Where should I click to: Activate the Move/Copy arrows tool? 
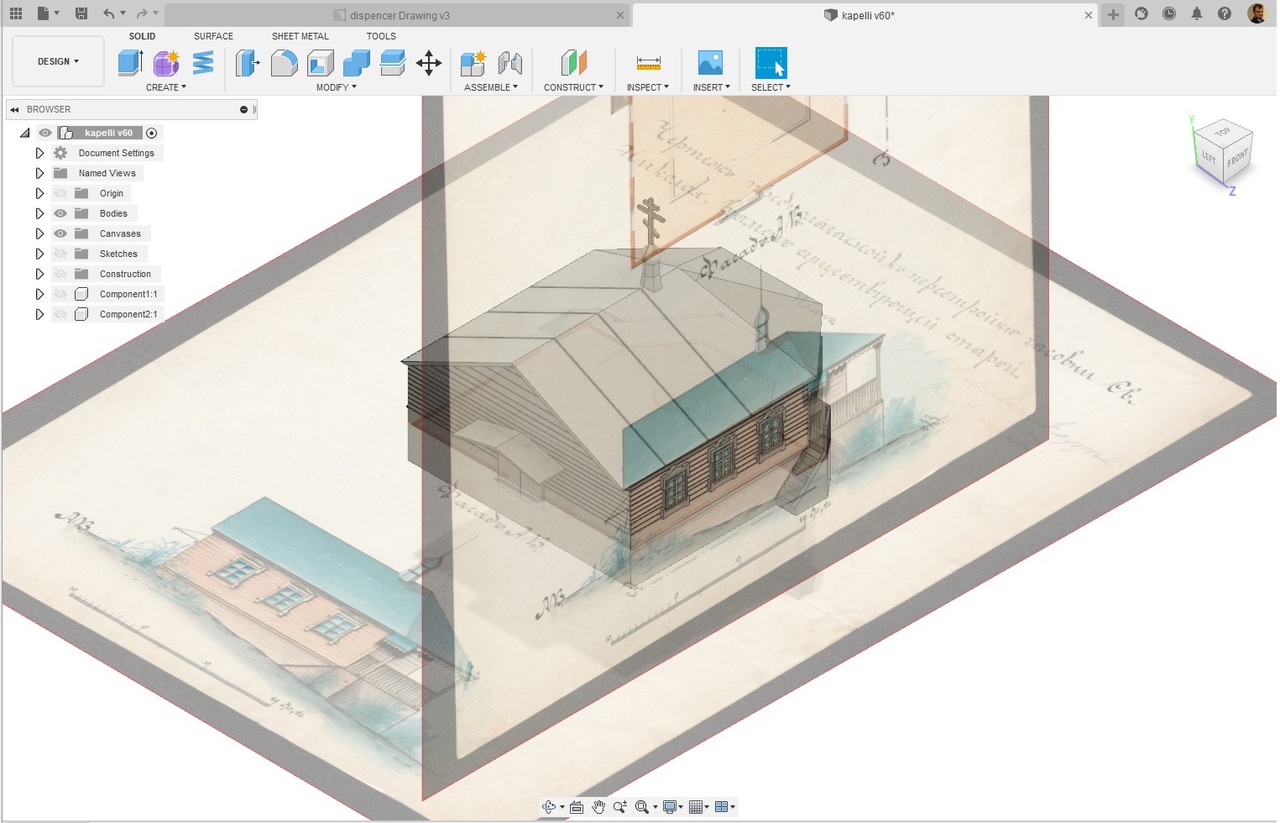tap(428, 63)
